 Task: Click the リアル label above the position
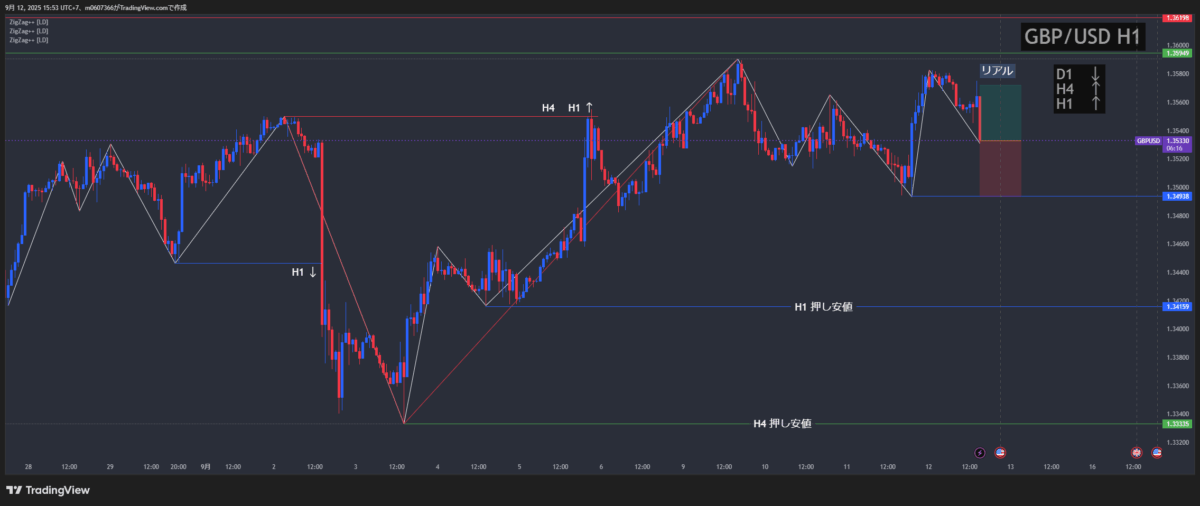point(997,71)
